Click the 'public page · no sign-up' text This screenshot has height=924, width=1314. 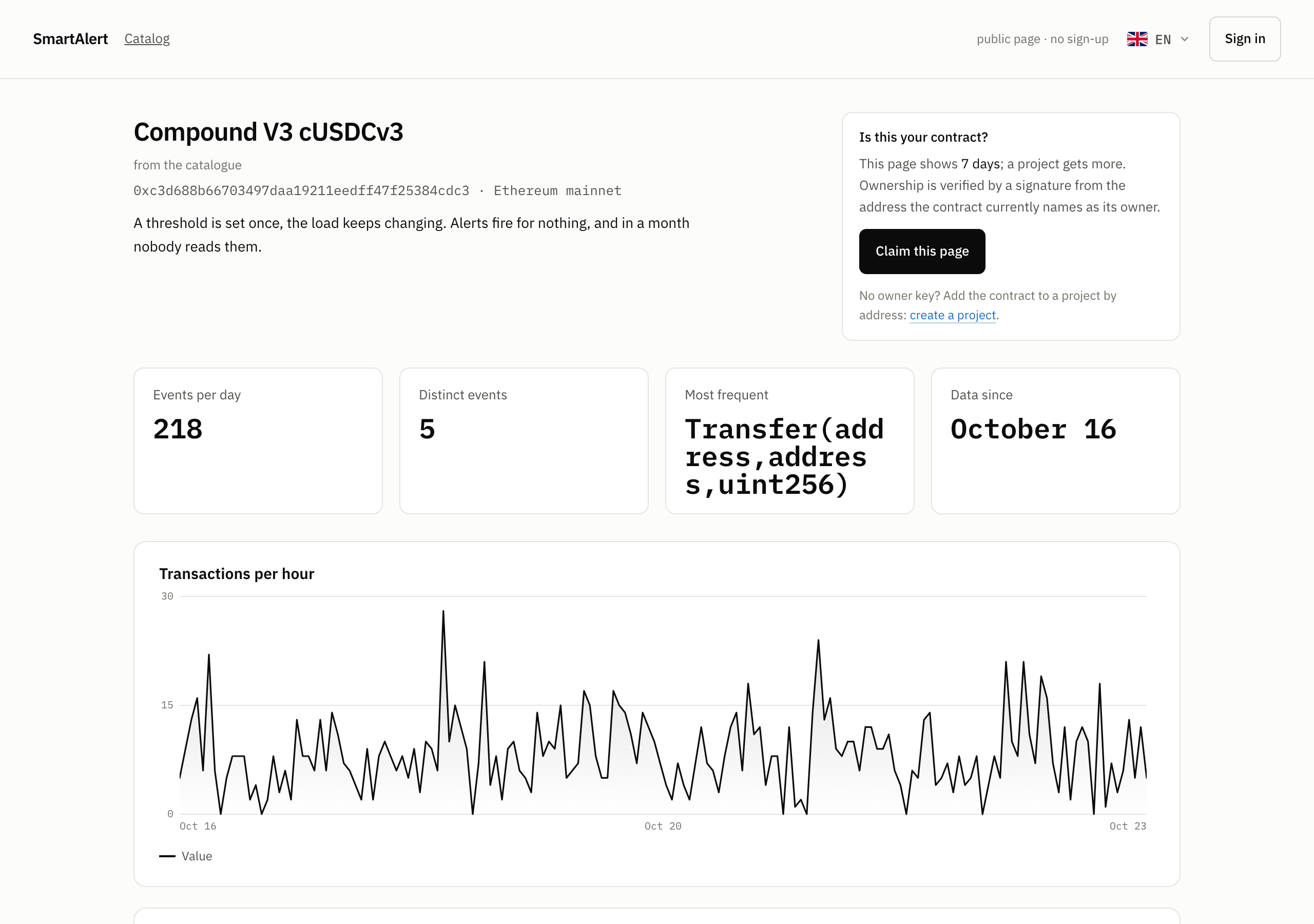[1042, 39]
